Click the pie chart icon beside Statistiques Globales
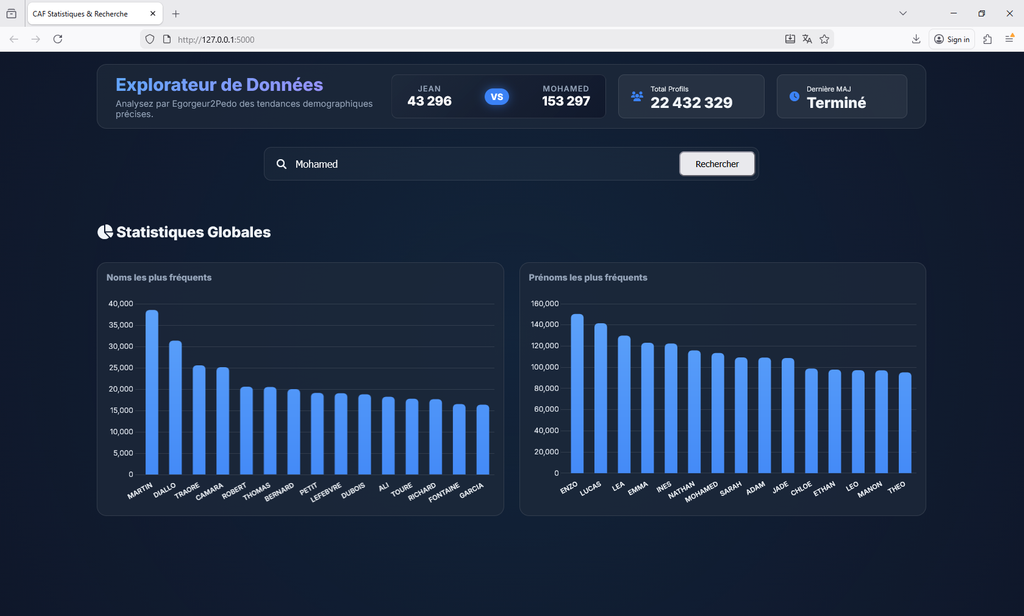The image size is (1024, 616). click(x=105, y=232)
